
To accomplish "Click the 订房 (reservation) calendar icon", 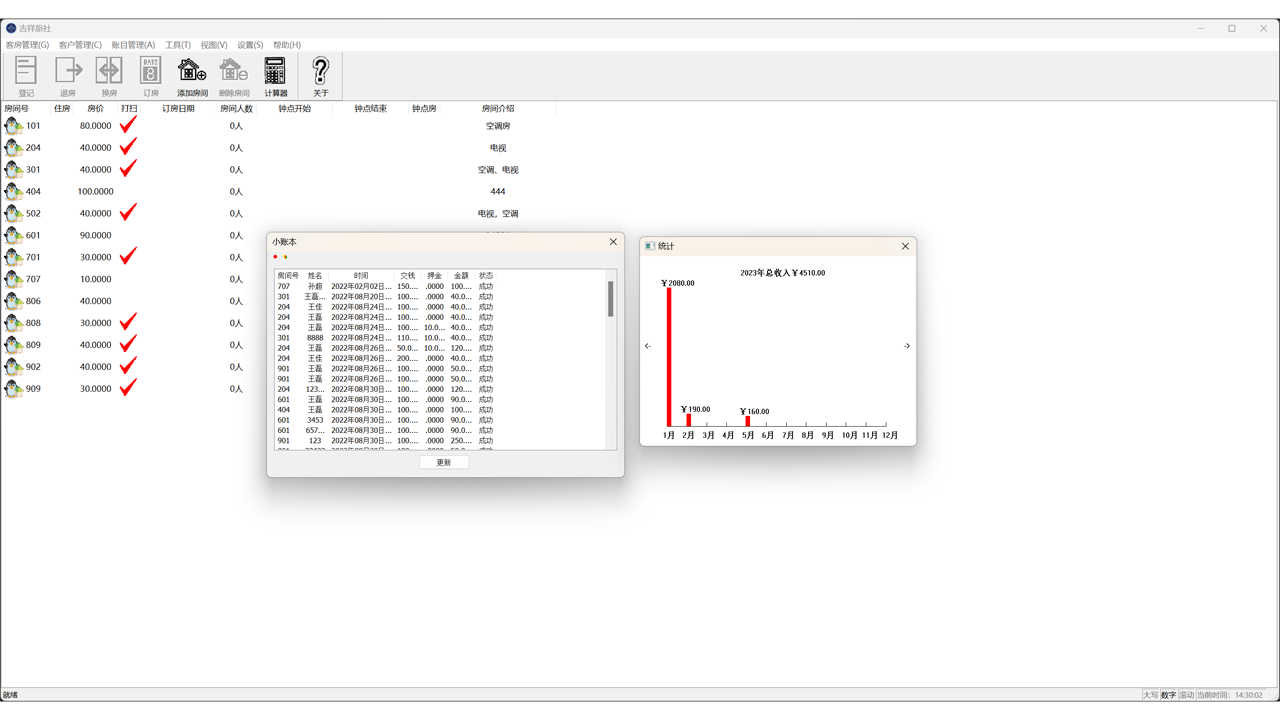I will [151, 71].
